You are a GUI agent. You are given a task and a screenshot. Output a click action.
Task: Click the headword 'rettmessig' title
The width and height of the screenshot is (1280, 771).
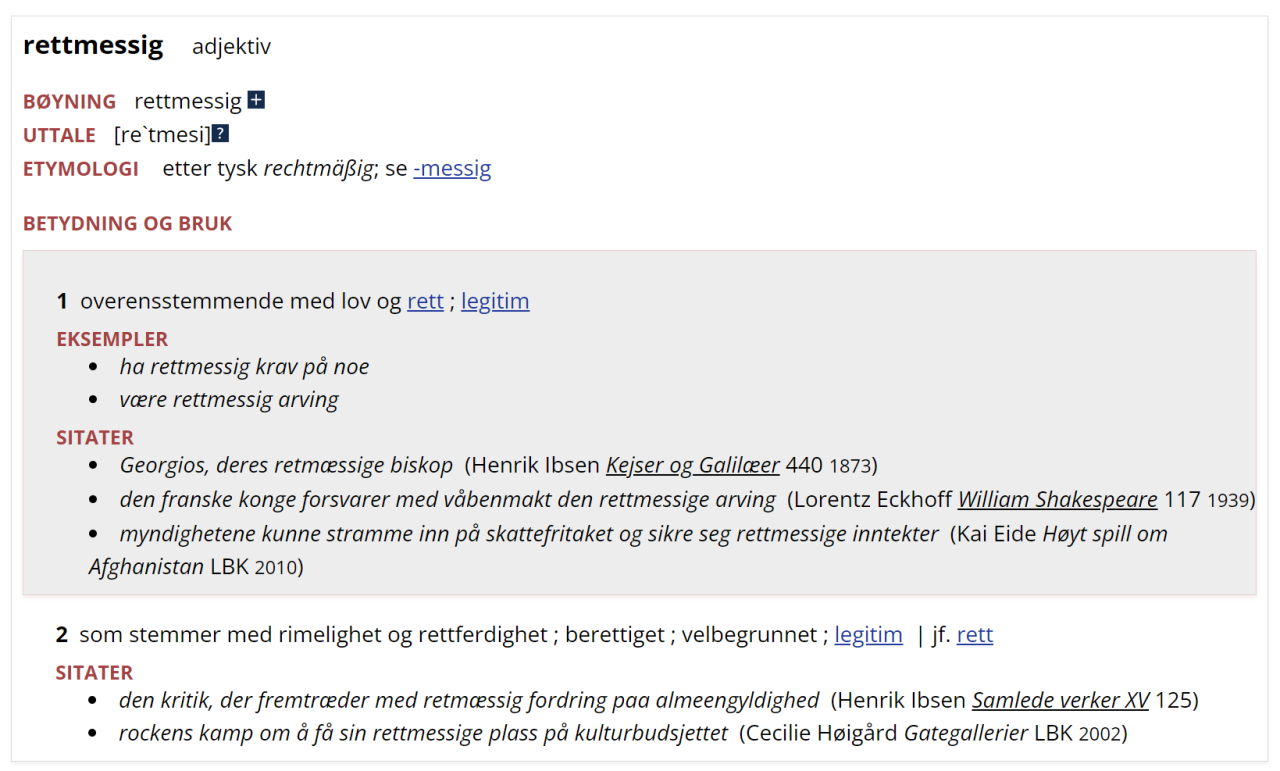[x=93, y=46]
